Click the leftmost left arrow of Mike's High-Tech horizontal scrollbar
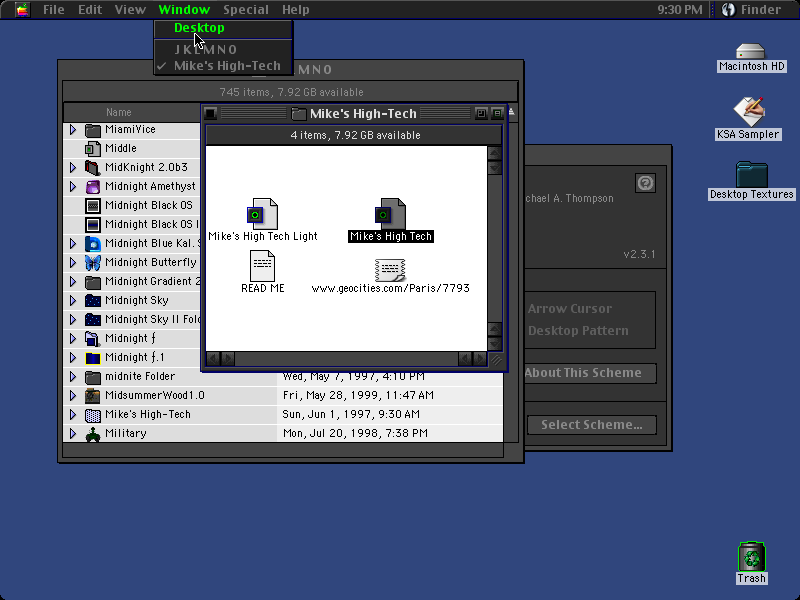Screen dimensions: 800x600 [213, 359]
